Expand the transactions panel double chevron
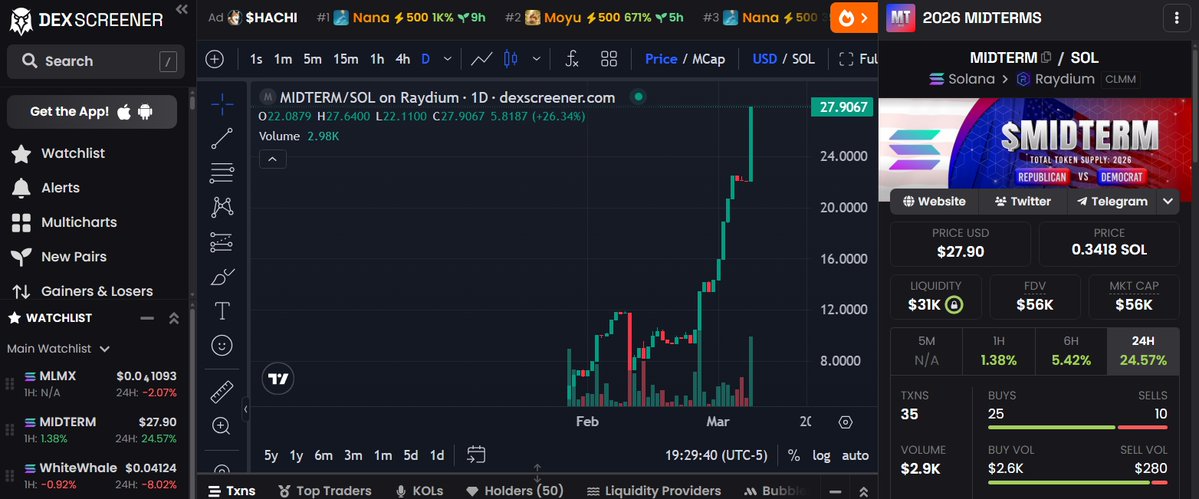 (863, 492)
